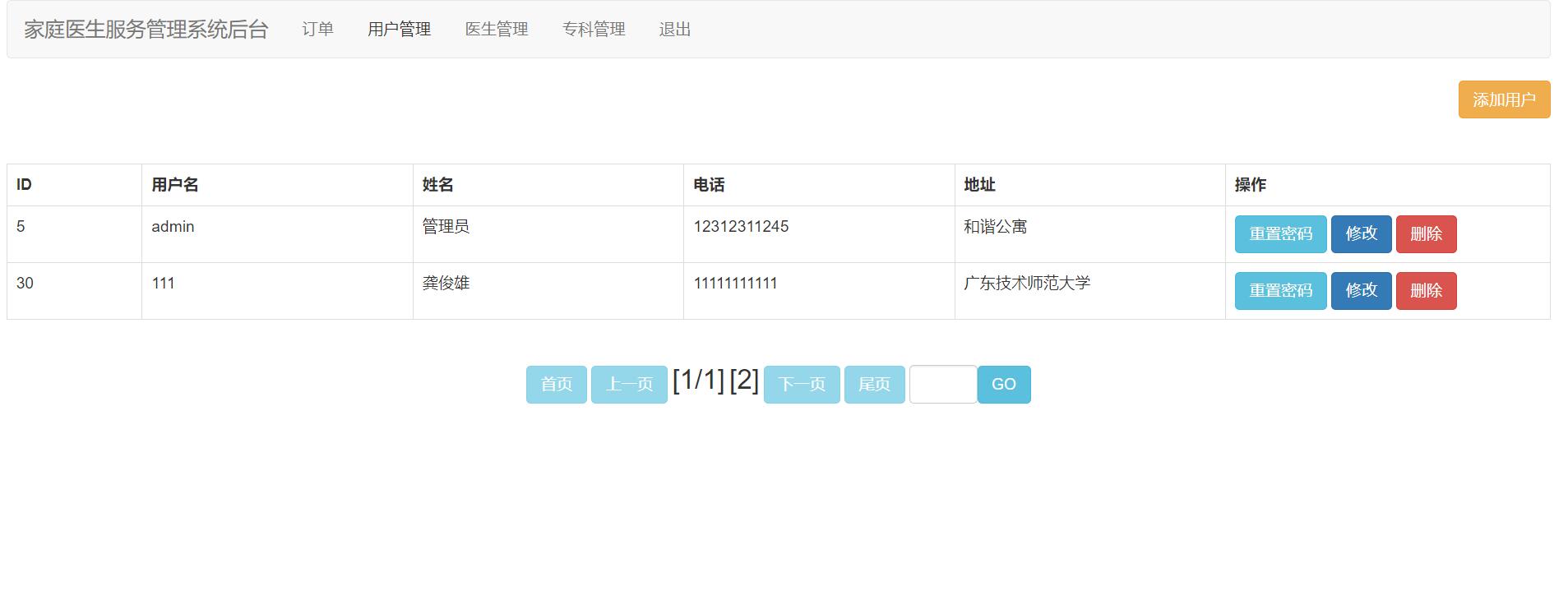Click the 家庭医生服务管理系统后台 brand title
The height and width of the screenshot is (614, 1568).
pyautogui.click(x=146, y=30)
